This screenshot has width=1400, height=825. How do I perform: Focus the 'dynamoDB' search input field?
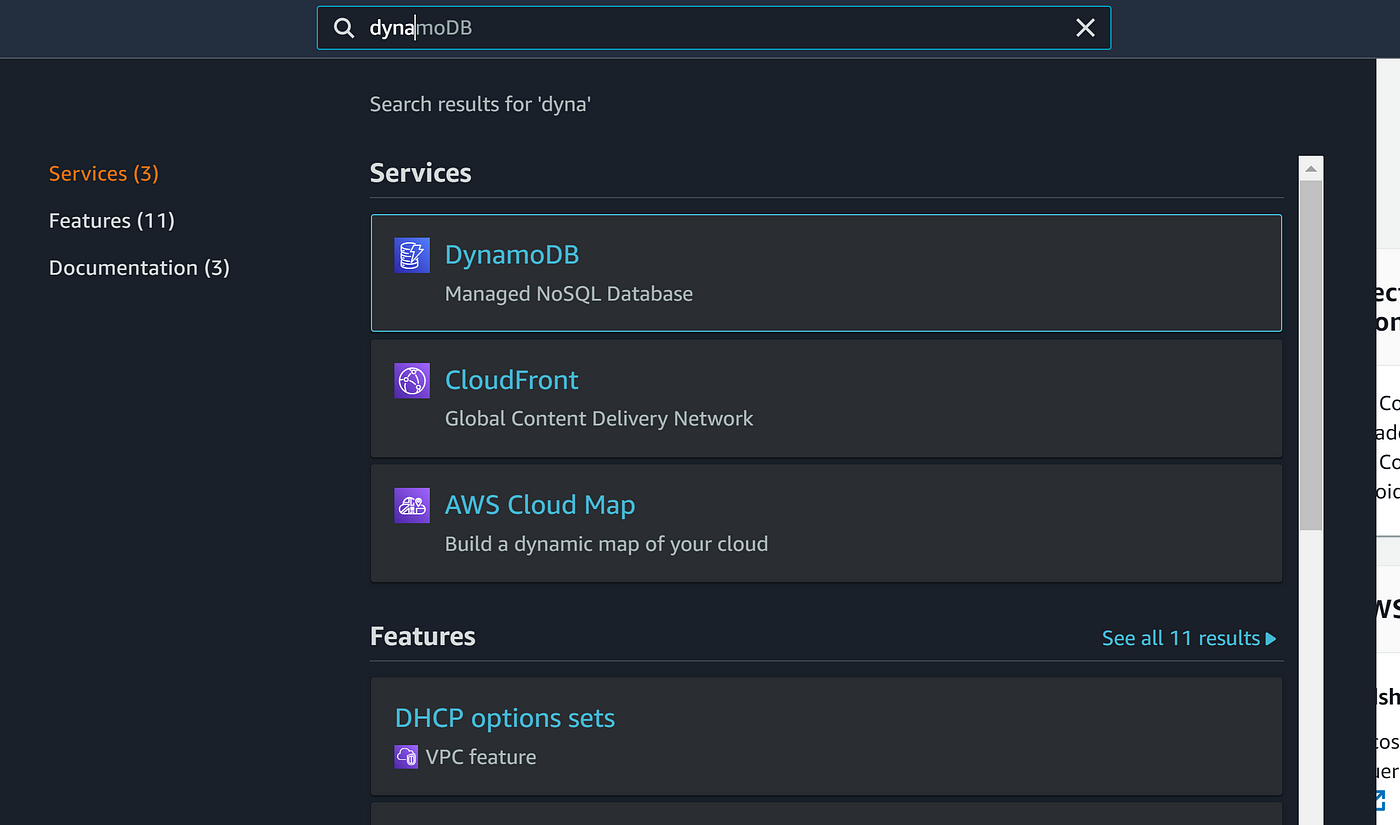(x=714, y=28)
